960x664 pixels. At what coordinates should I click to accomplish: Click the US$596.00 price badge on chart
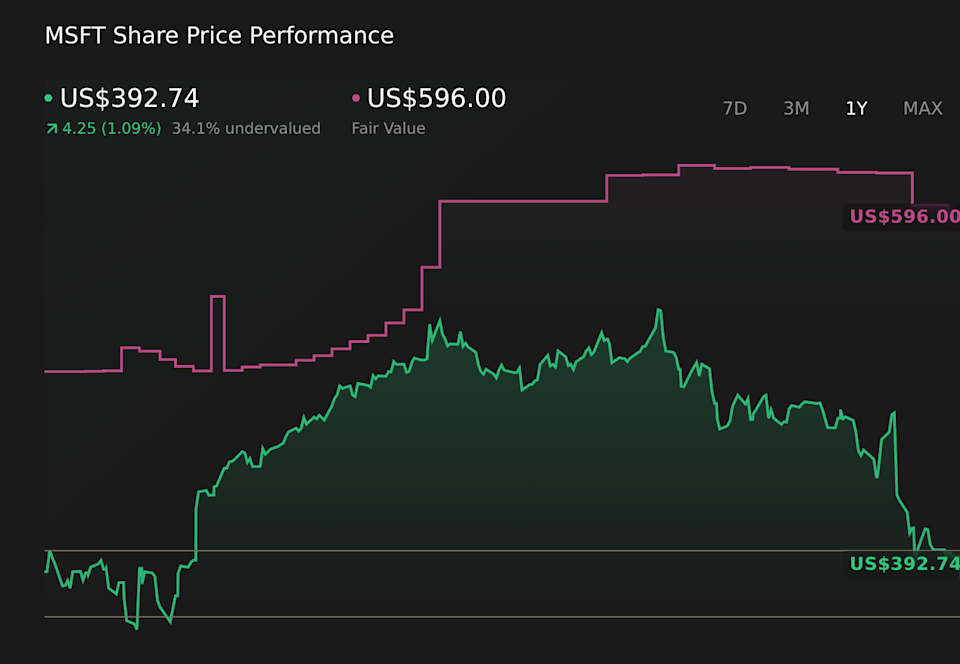click(901, 216)
